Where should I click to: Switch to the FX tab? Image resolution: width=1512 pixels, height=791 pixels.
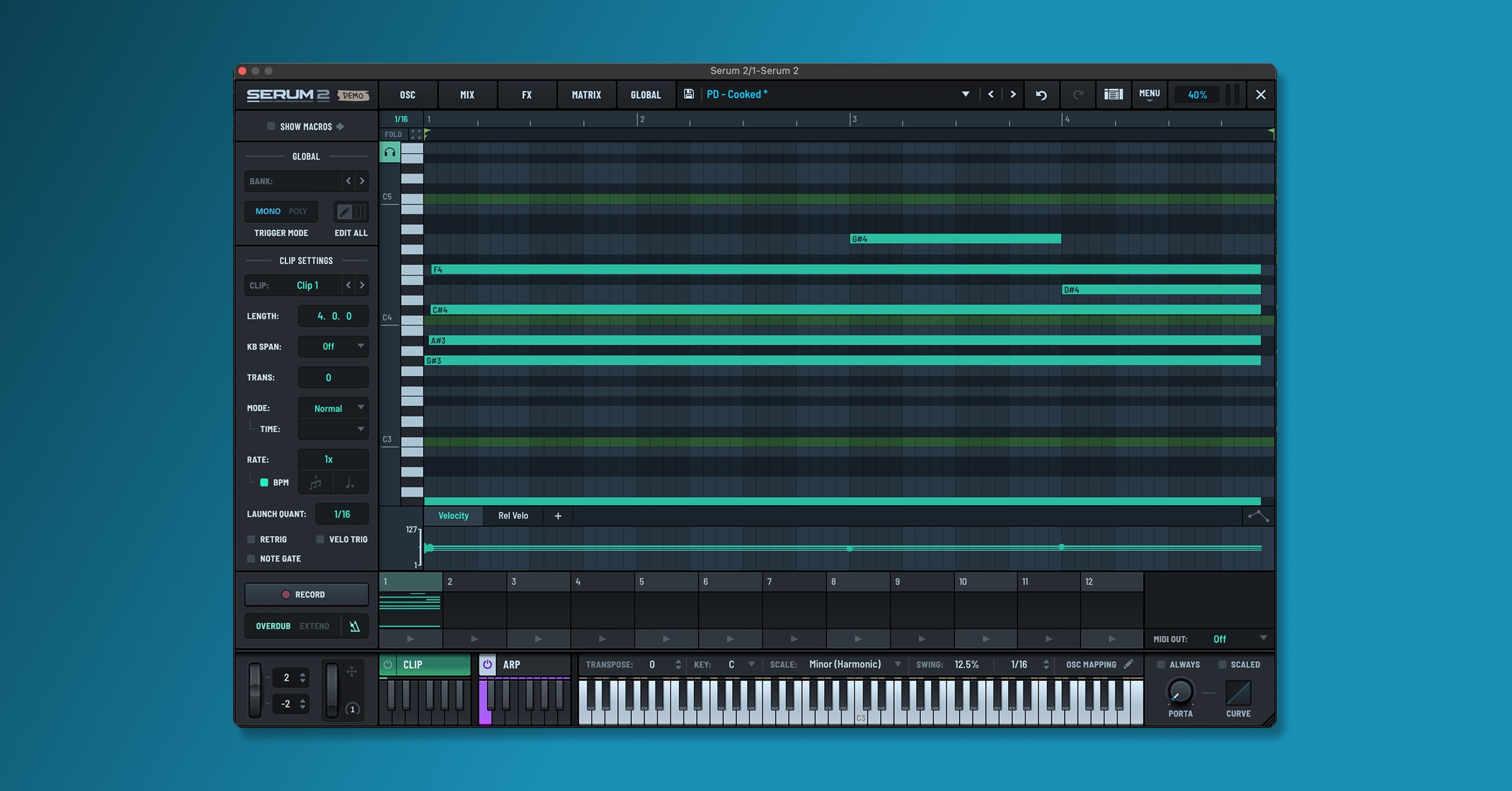pos(527,94)
